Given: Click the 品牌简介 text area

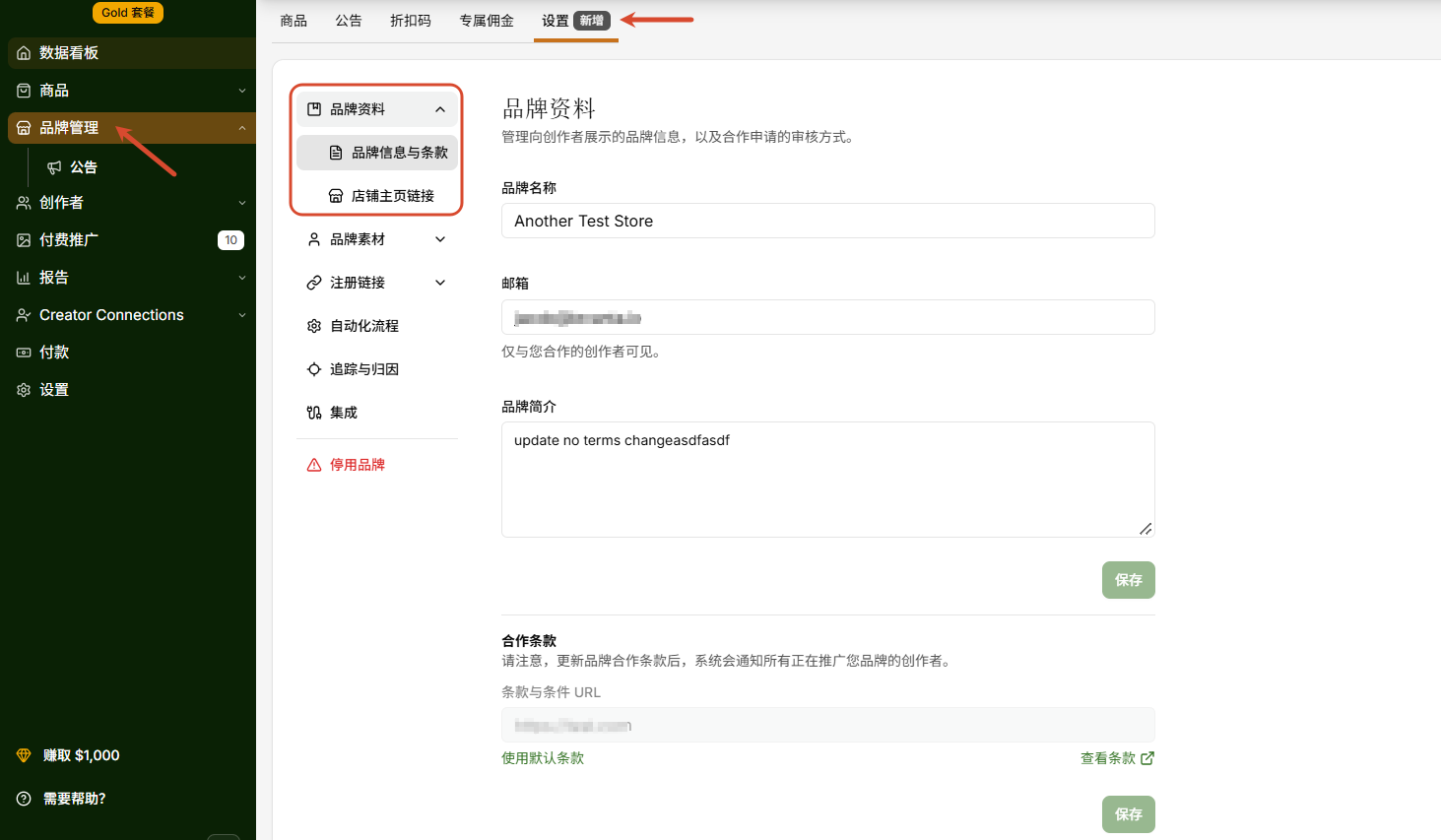Looking at the screenshot, I should 828,480.
